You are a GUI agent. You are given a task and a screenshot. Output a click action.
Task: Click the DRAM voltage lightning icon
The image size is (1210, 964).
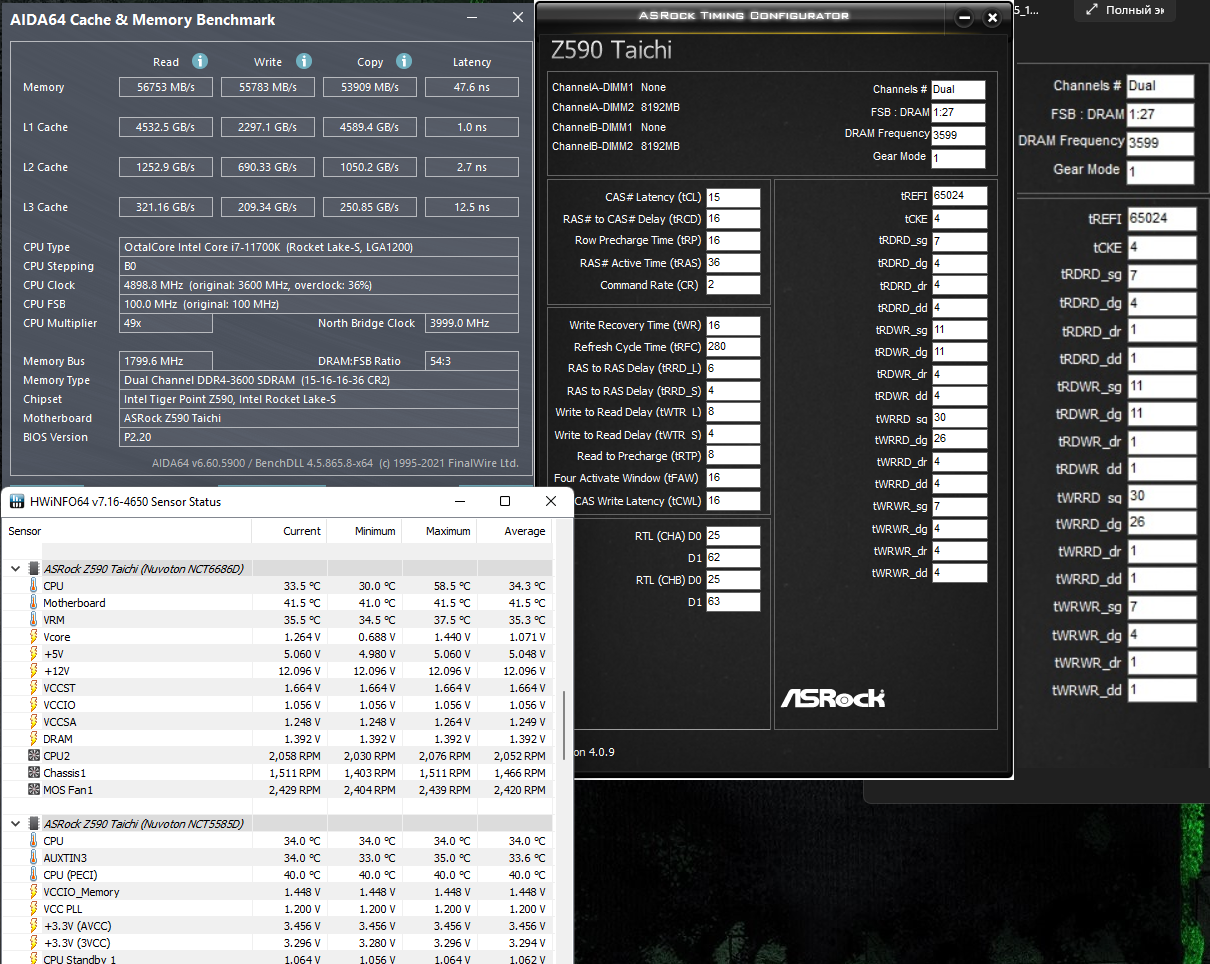[x=34, y=739]
